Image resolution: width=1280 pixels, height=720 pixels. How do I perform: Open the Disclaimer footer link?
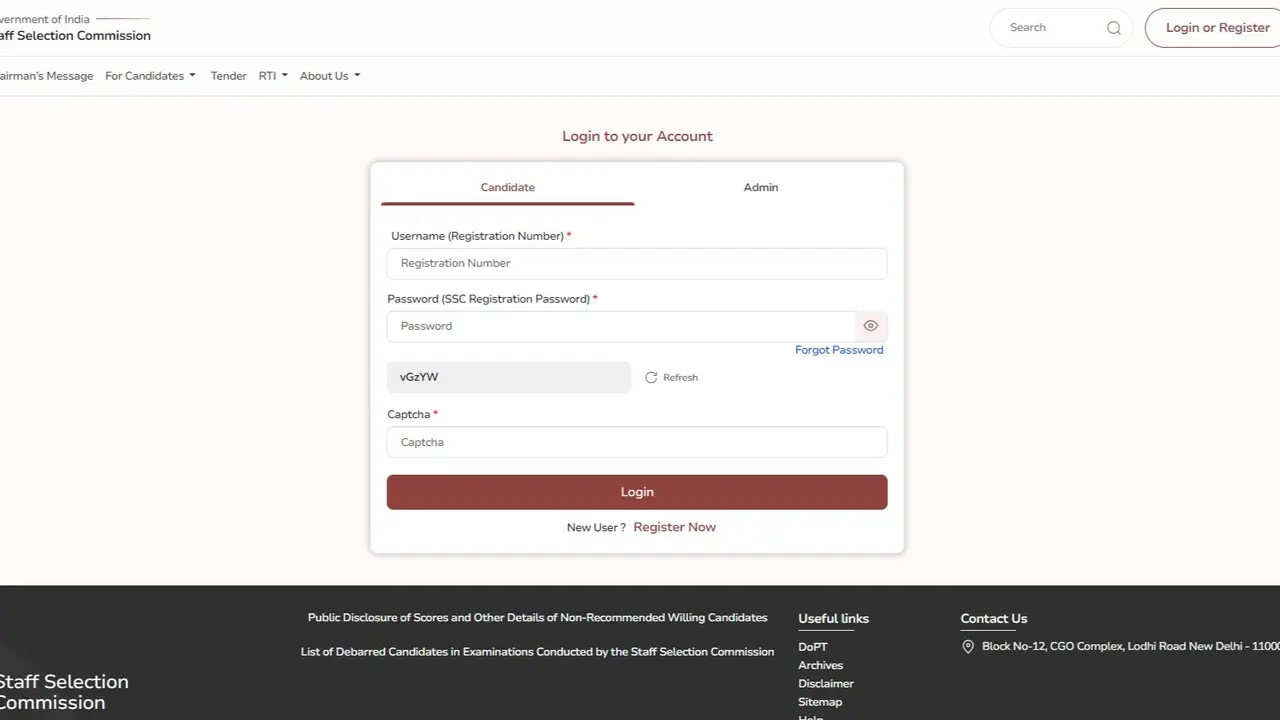coord(826,683)
